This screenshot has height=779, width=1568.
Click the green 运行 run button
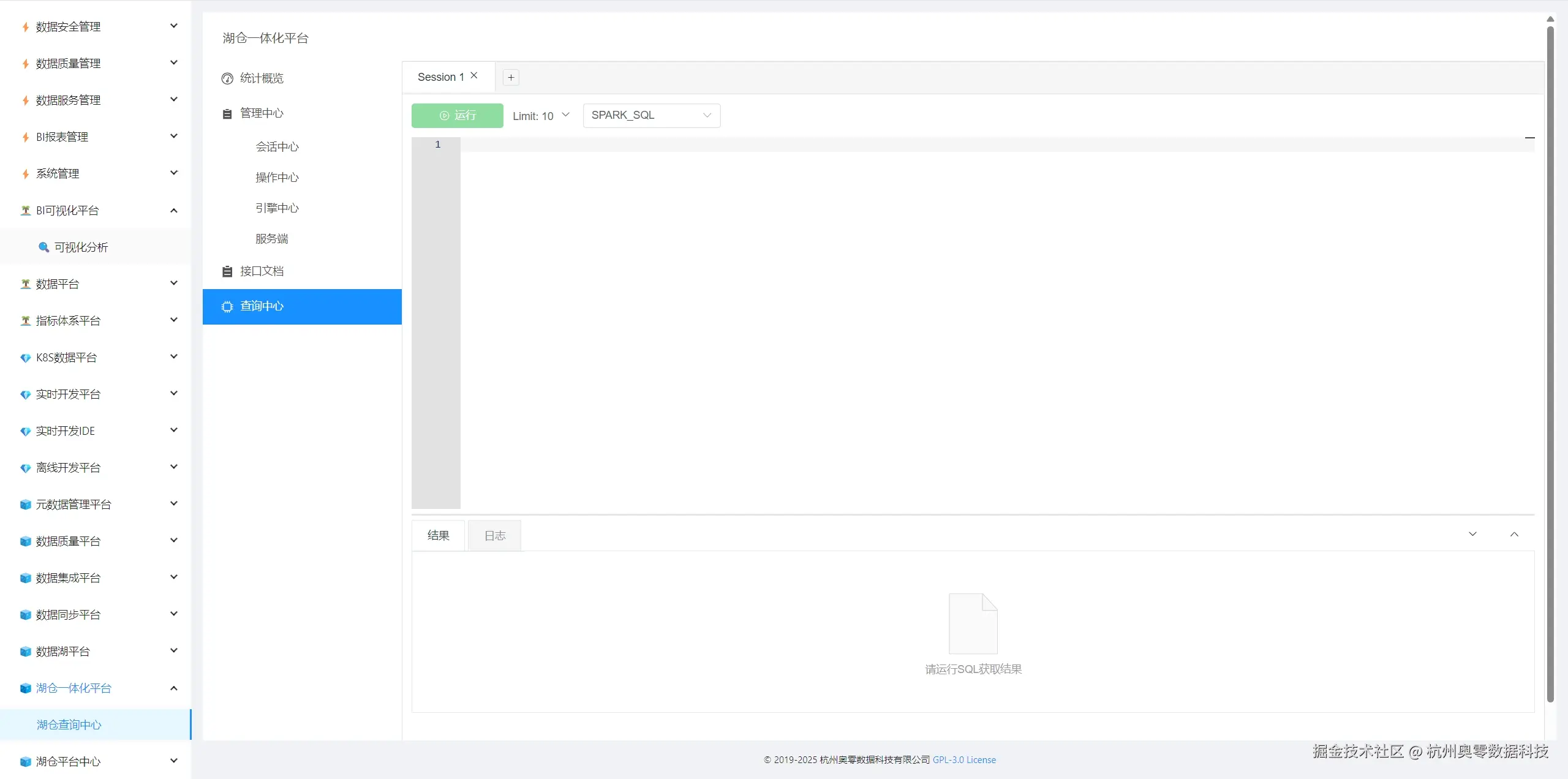click(x=457, y=116)
